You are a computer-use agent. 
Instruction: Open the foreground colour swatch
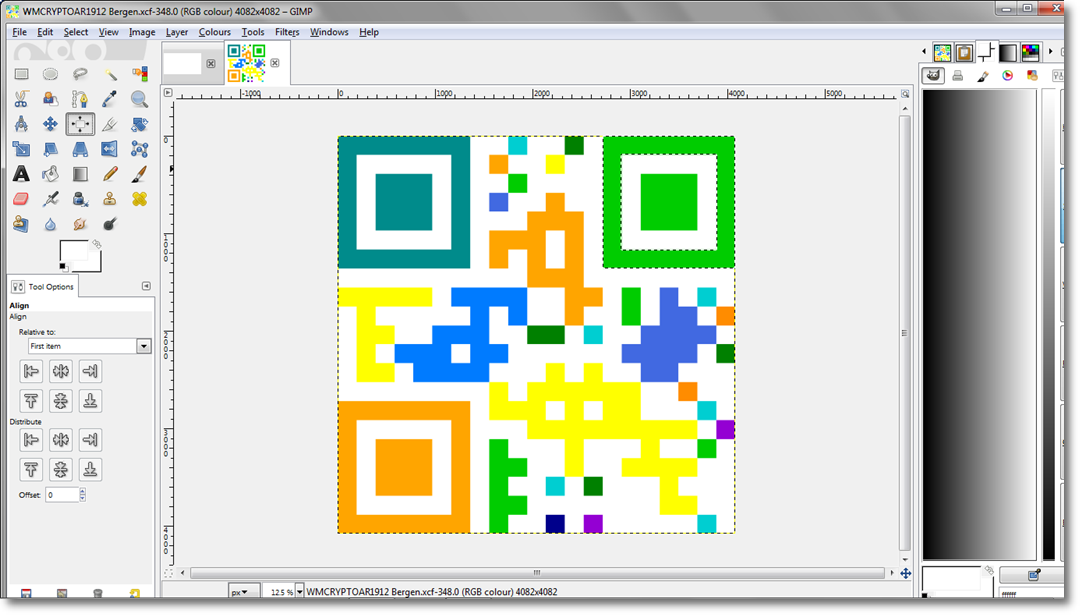(73, 251)
